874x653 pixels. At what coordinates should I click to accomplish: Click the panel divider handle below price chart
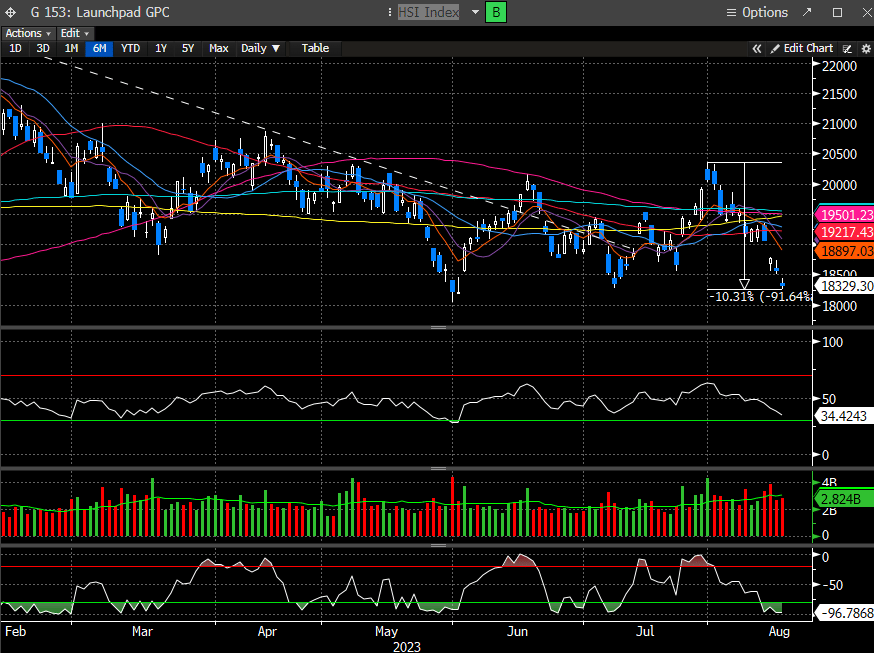[x=439, y=328]
